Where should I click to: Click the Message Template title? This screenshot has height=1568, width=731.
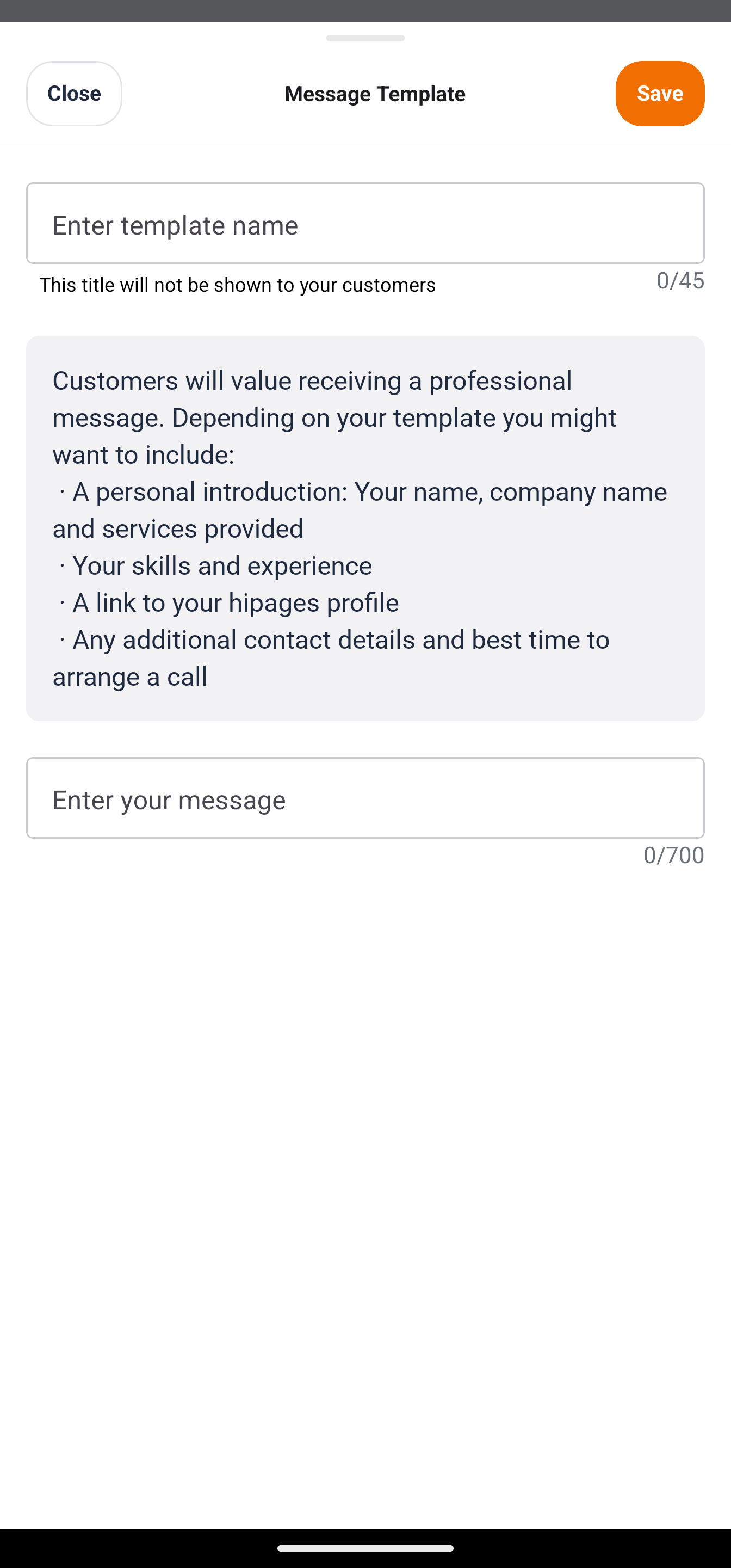pos(375,94)
